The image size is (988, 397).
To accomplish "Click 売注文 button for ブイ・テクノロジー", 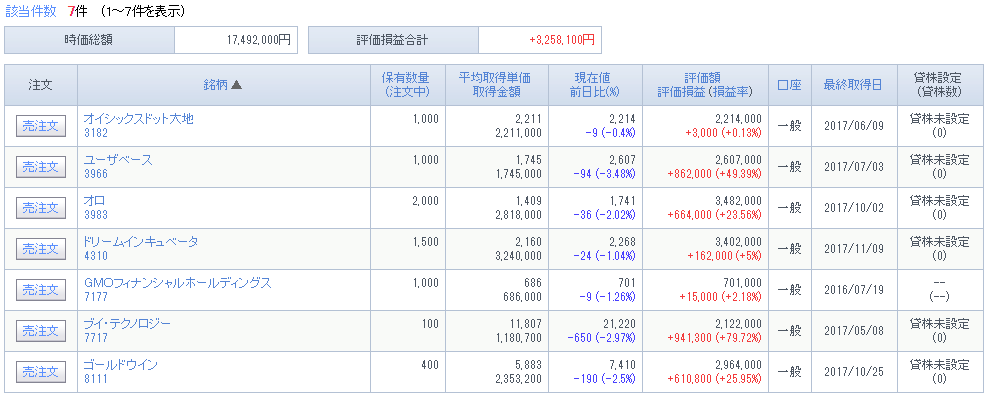I will coord(40,331).
